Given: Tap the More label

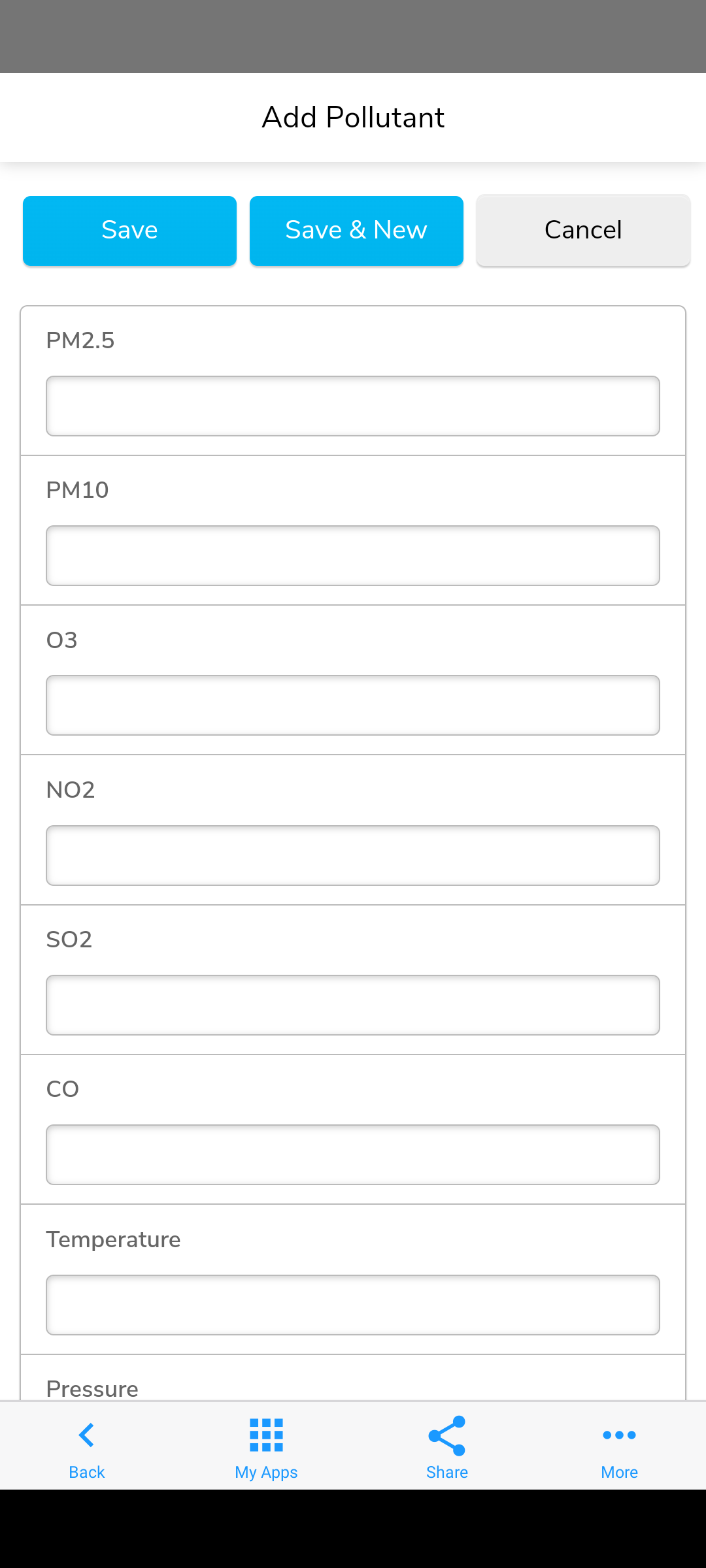Looking at the screenshot, I should 619,1472.
